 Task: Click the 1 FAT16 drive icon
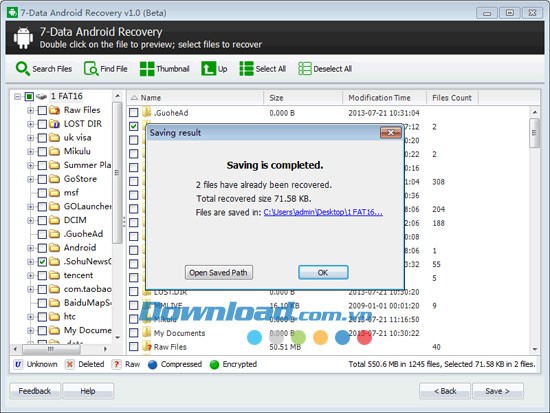pos(41,96)
